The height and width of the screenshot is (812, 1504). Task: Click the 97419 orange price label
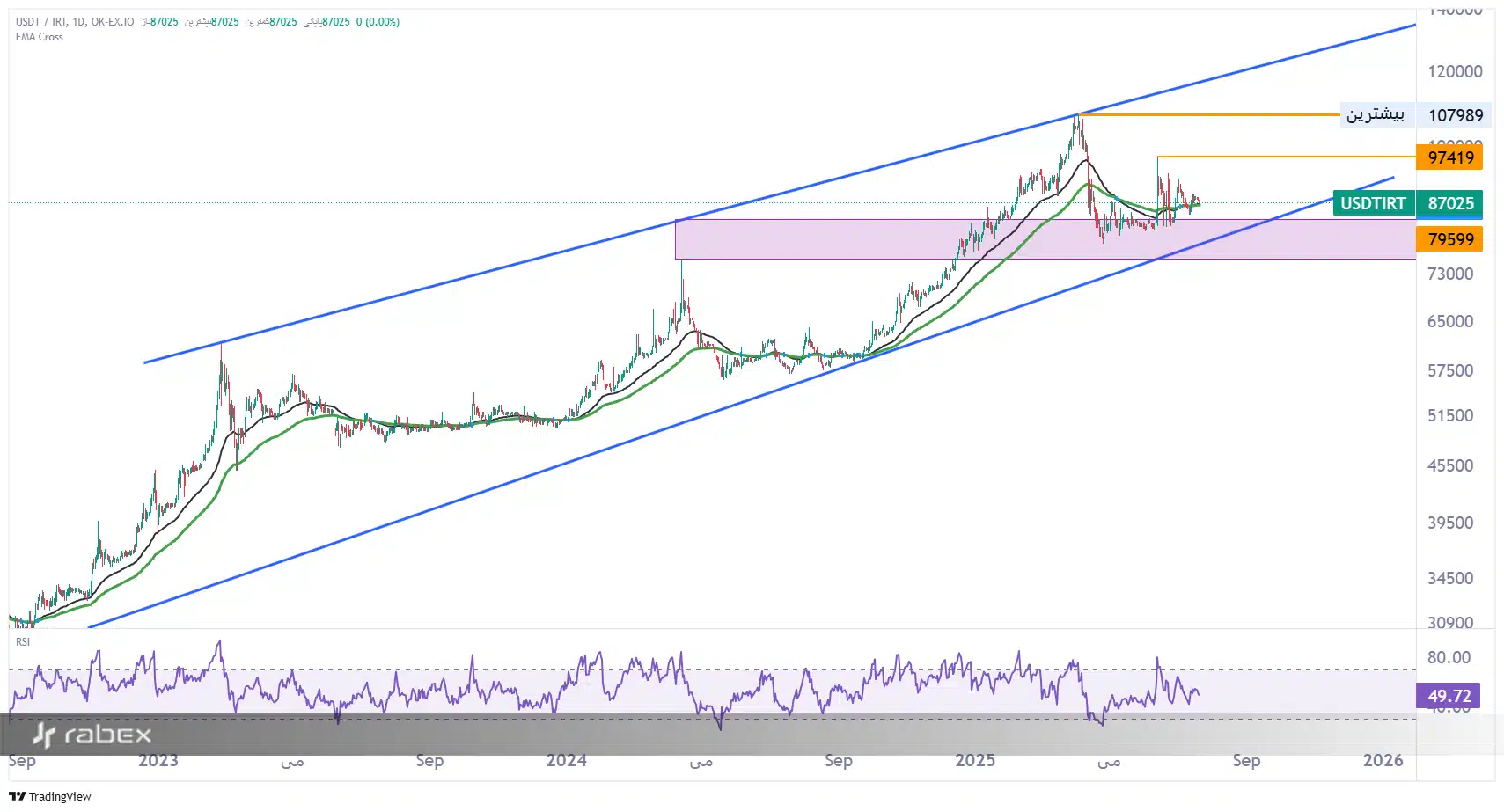pyautogui.click(x=1449, y=157)
